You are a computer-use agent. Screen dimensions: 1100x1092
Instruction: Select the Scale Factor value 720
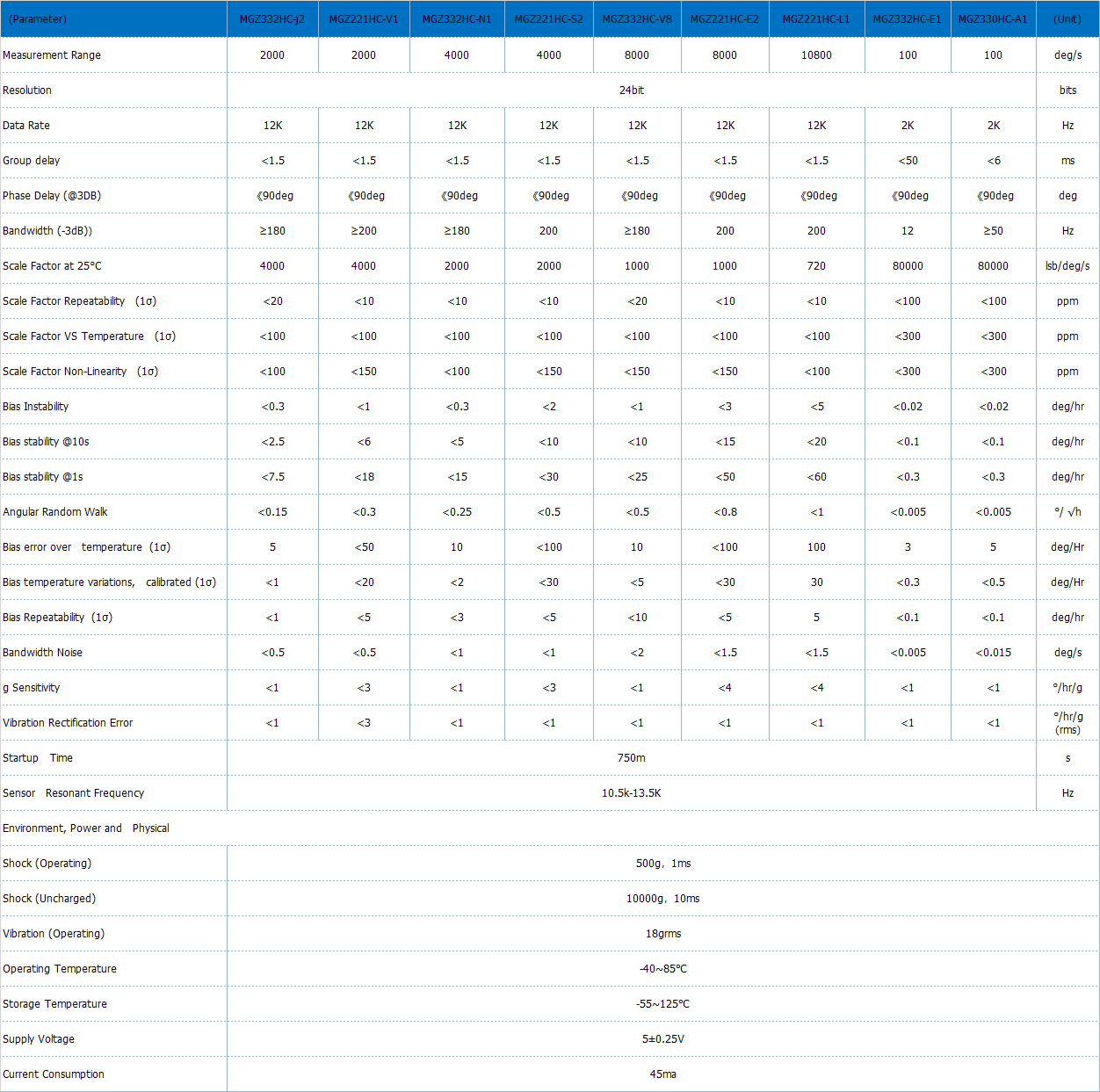click(816, 266)
